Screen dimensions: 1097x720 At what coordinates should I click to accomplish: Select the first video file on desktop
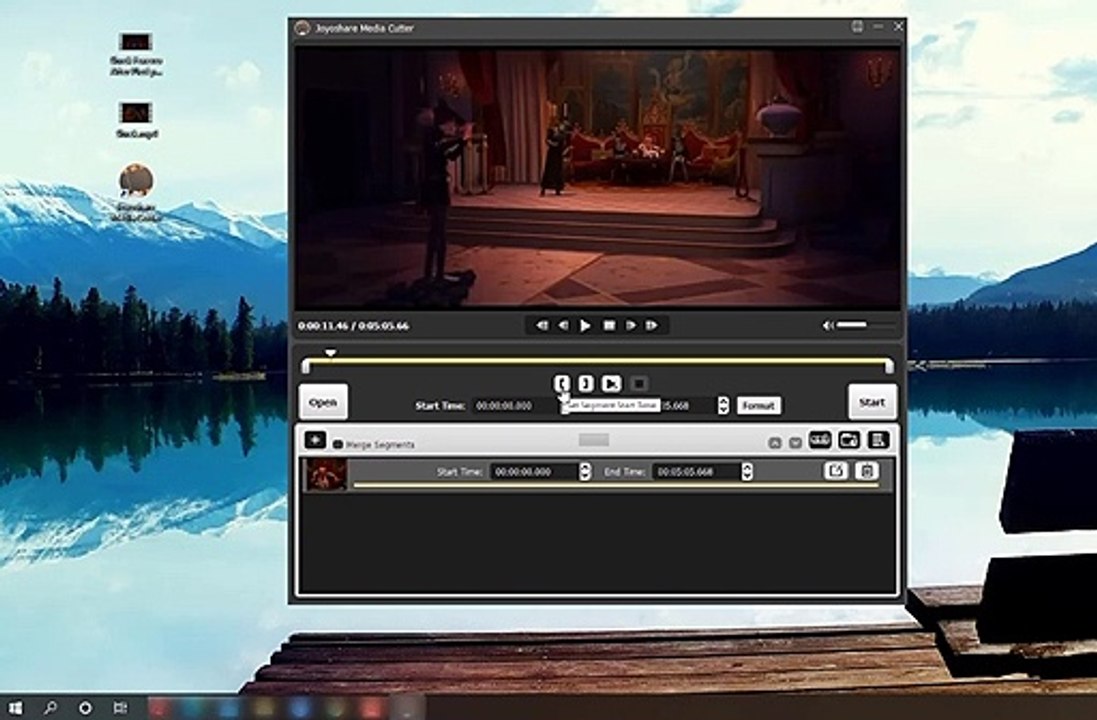click(x=136, y=54)
